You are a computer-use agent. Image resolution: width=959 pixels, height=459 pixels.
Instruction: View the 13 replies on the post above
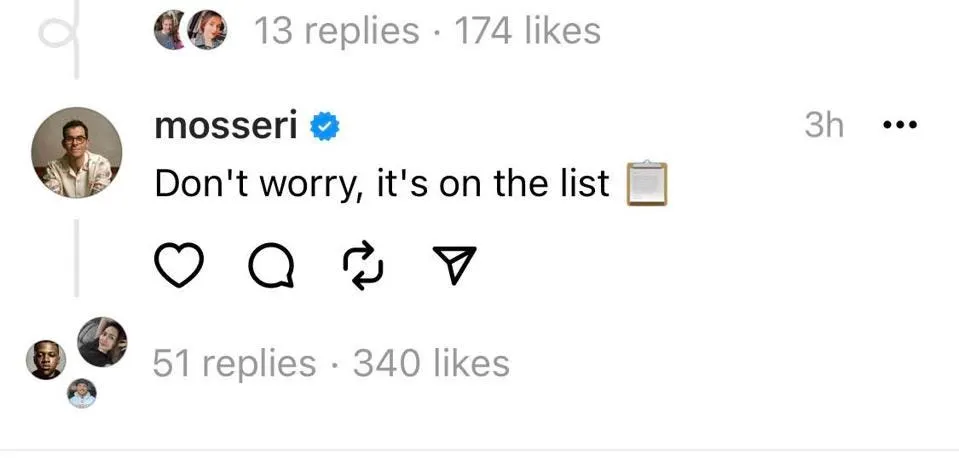pos(336,31)
